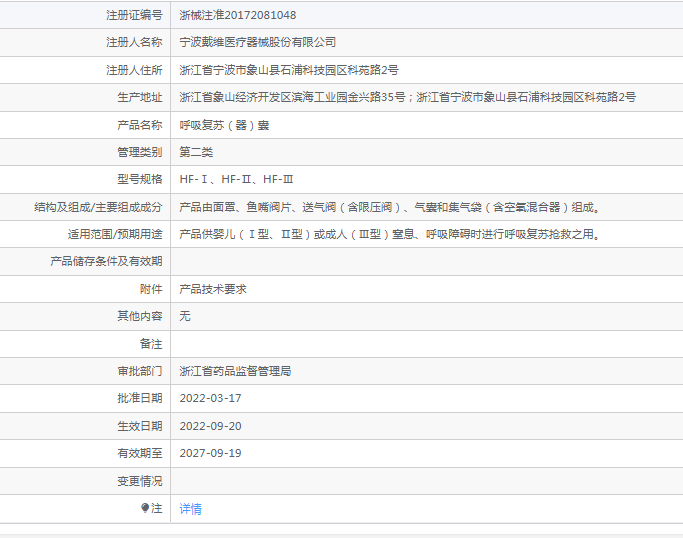Click the 注册人住所 label
683x538 pixels.
(x=134, y=70)
